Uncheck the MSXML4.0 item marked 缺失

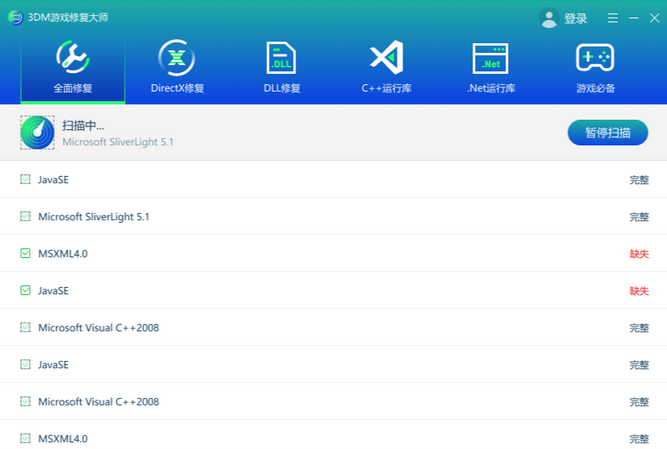(x=25, y=254)
